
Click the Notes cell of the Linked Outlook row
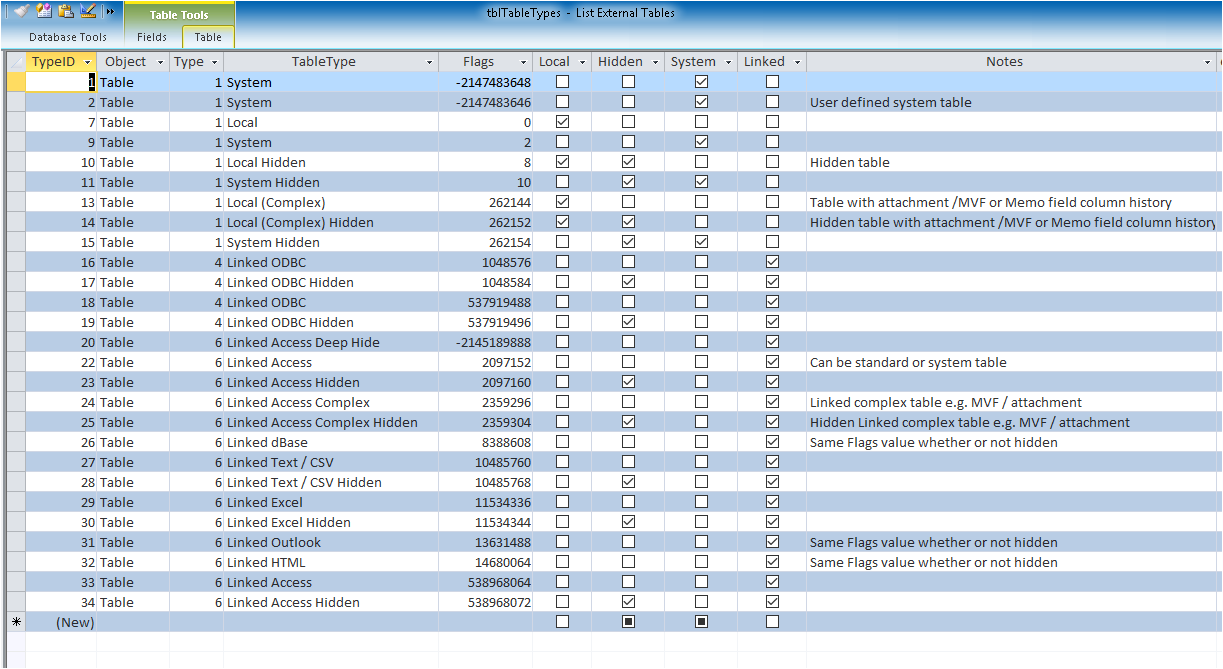[x=1011, y=542]
